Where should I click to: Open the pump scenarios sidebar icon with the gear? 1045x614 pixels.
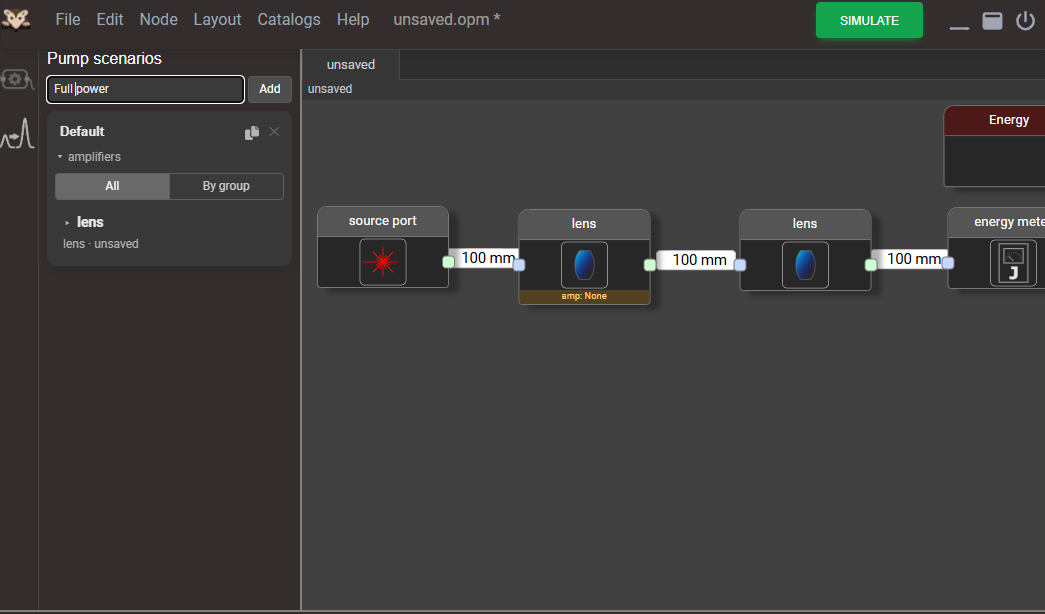[17, 79]
